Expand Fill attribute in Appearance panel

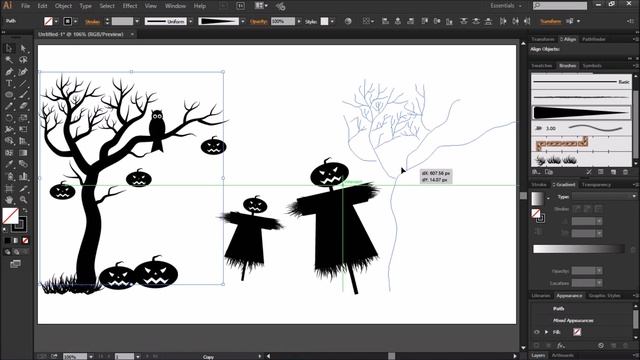tap(546, 332)
